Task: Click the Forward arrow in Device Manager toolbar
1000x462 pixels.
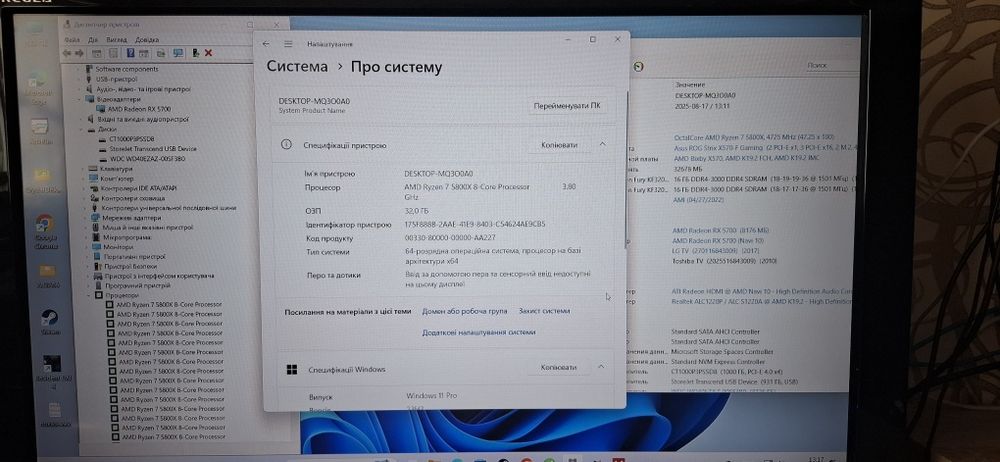Action: point(79,53)
